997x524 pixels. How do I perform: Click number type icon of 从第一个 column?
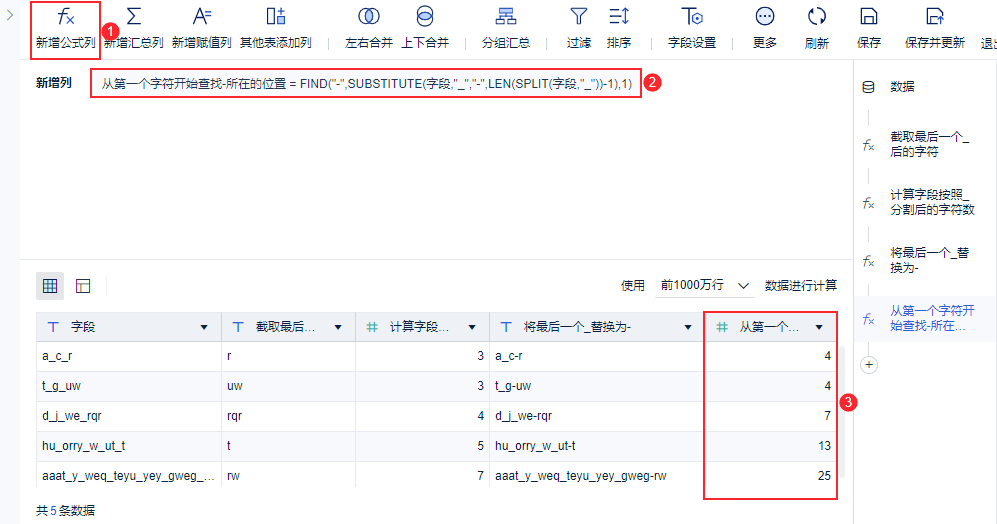[722, 327]
